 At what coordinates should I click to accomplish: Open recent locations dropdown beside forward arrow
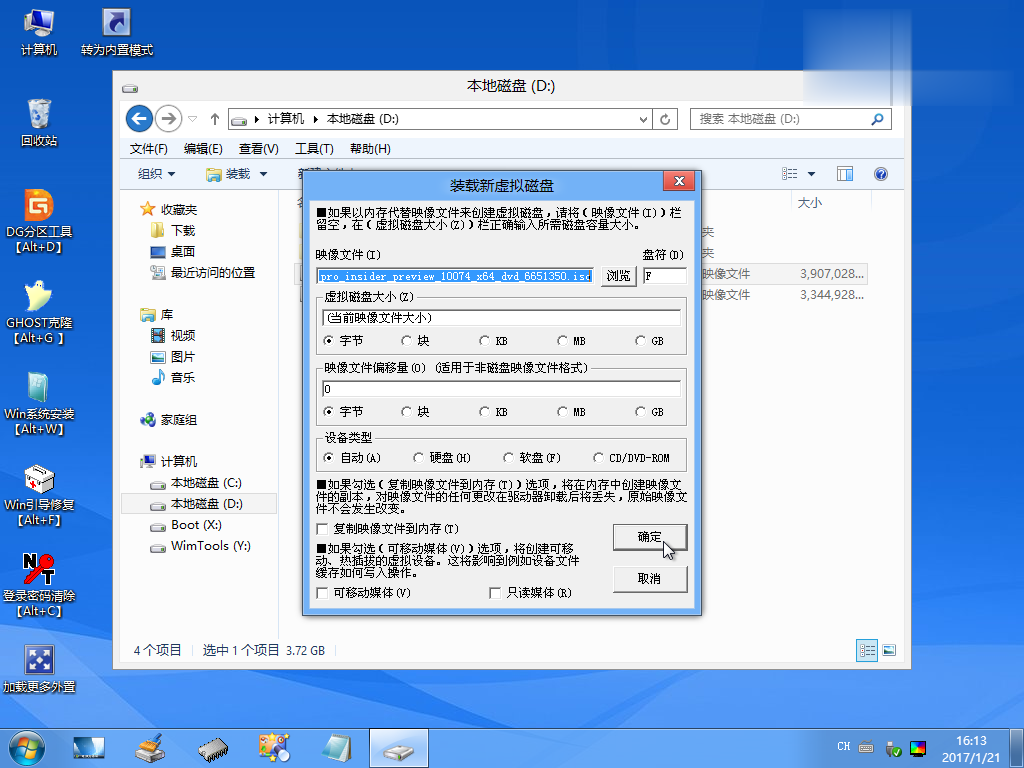pos(193,119)
